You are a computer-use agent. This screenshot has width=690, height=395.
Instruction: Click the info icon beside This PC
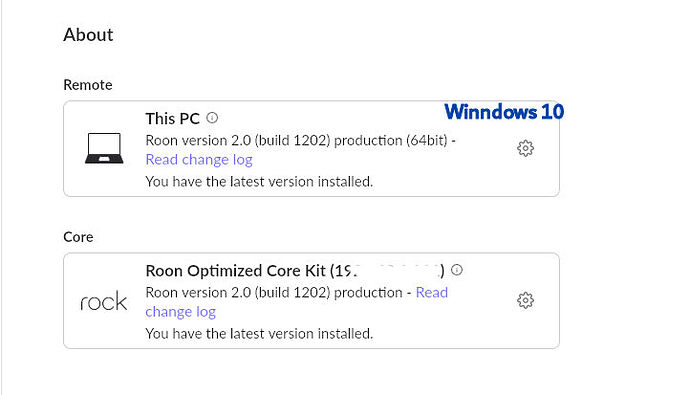pyautogui.click(x=212, y=118)
